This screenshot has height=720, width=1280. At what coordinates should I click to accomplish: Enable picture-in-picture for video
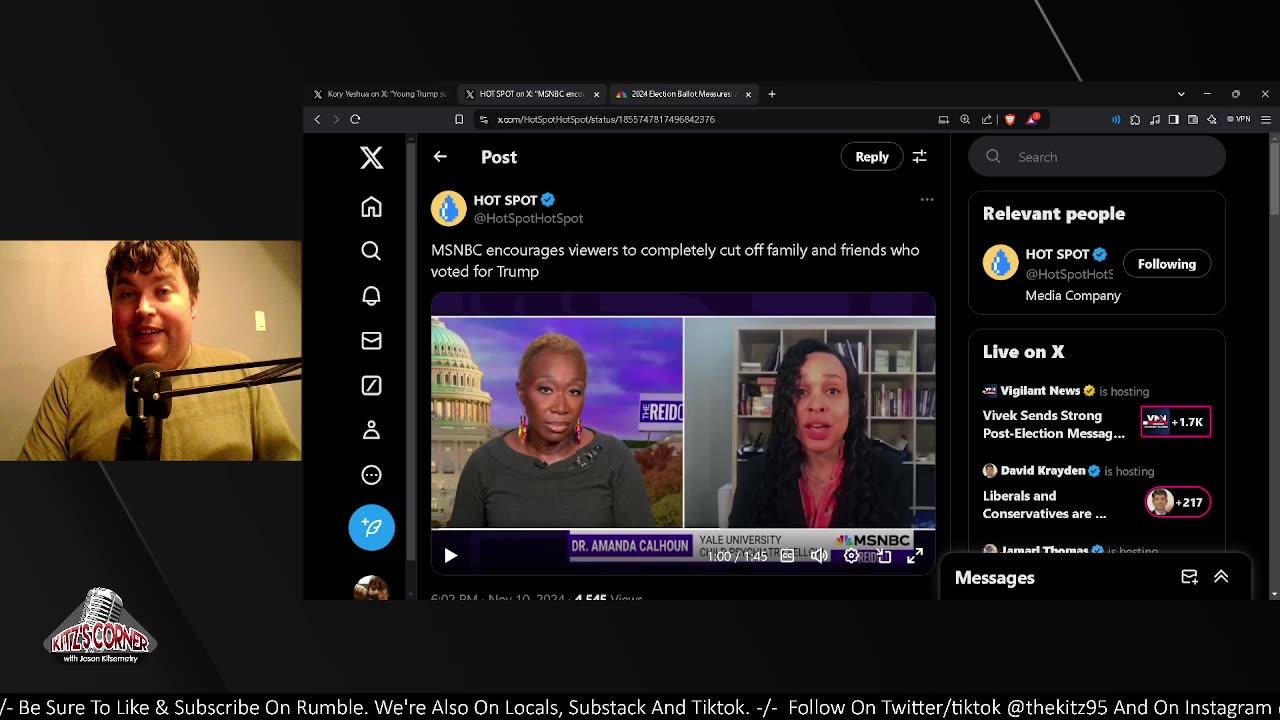coord(883,556)
